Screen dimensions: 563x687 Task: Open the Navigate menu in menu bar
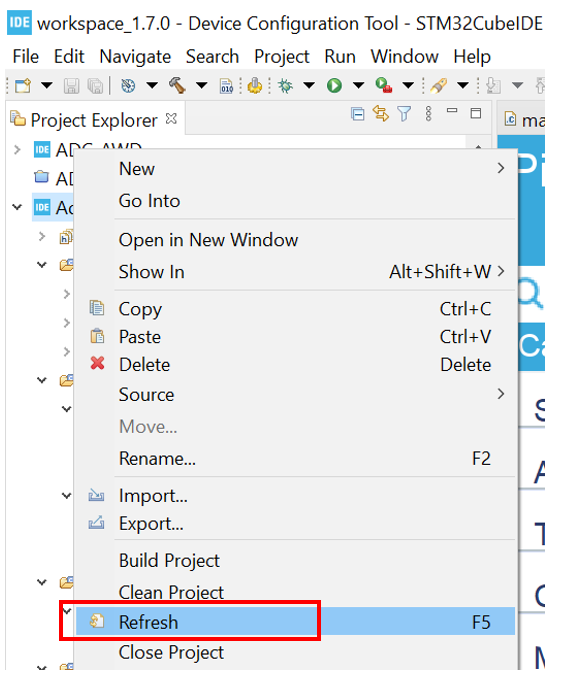[135, 57]
